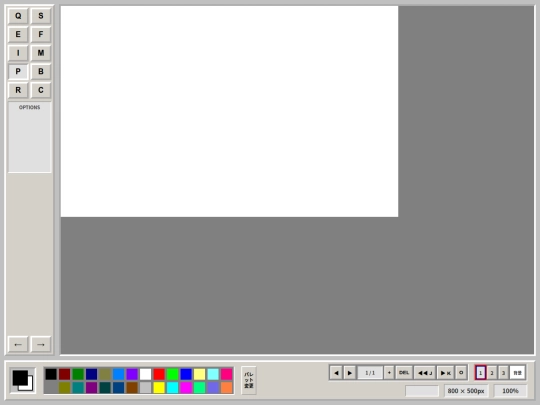Toggle the loop playback button
Image resolution: width=540 pixels, height=405 pixels.
(x=461, y=373)
